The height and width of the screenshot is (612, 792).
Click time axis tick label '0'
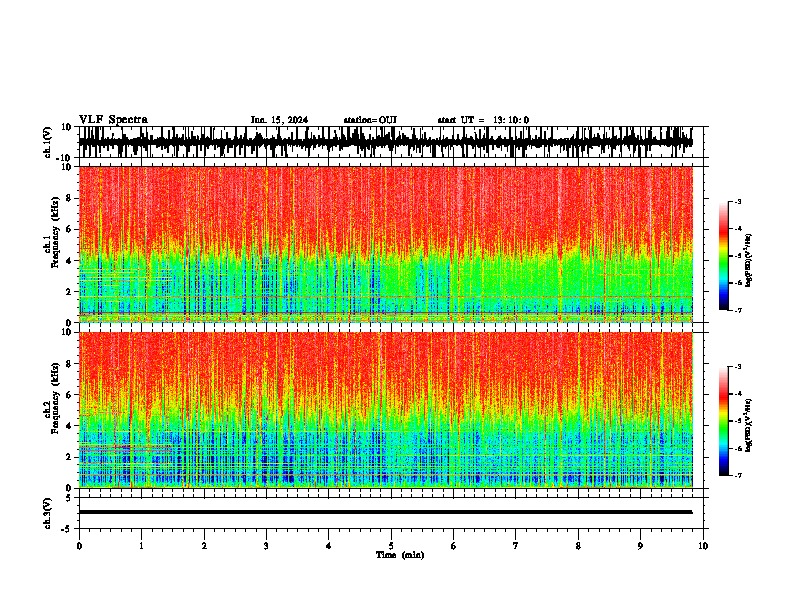pyautogui.click(x=79, y=546)
